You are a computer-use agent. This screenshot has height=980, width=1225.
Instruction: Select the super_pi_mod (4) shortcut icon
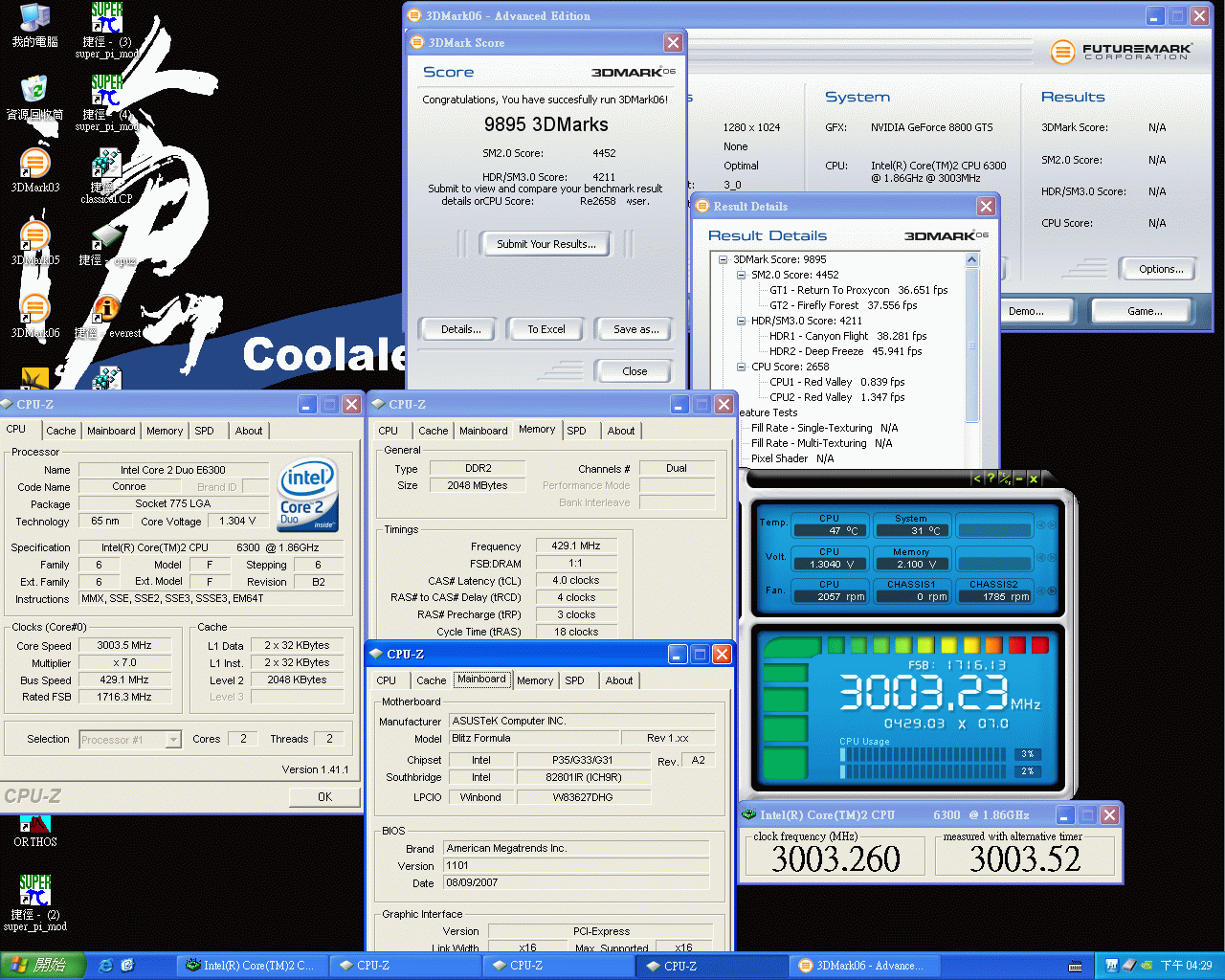click(106, 92)
